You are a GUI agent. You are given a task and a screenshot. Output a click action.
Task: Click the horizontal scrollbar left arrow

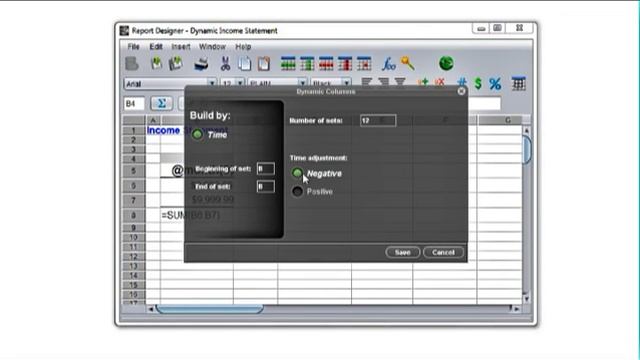(151, 309)
